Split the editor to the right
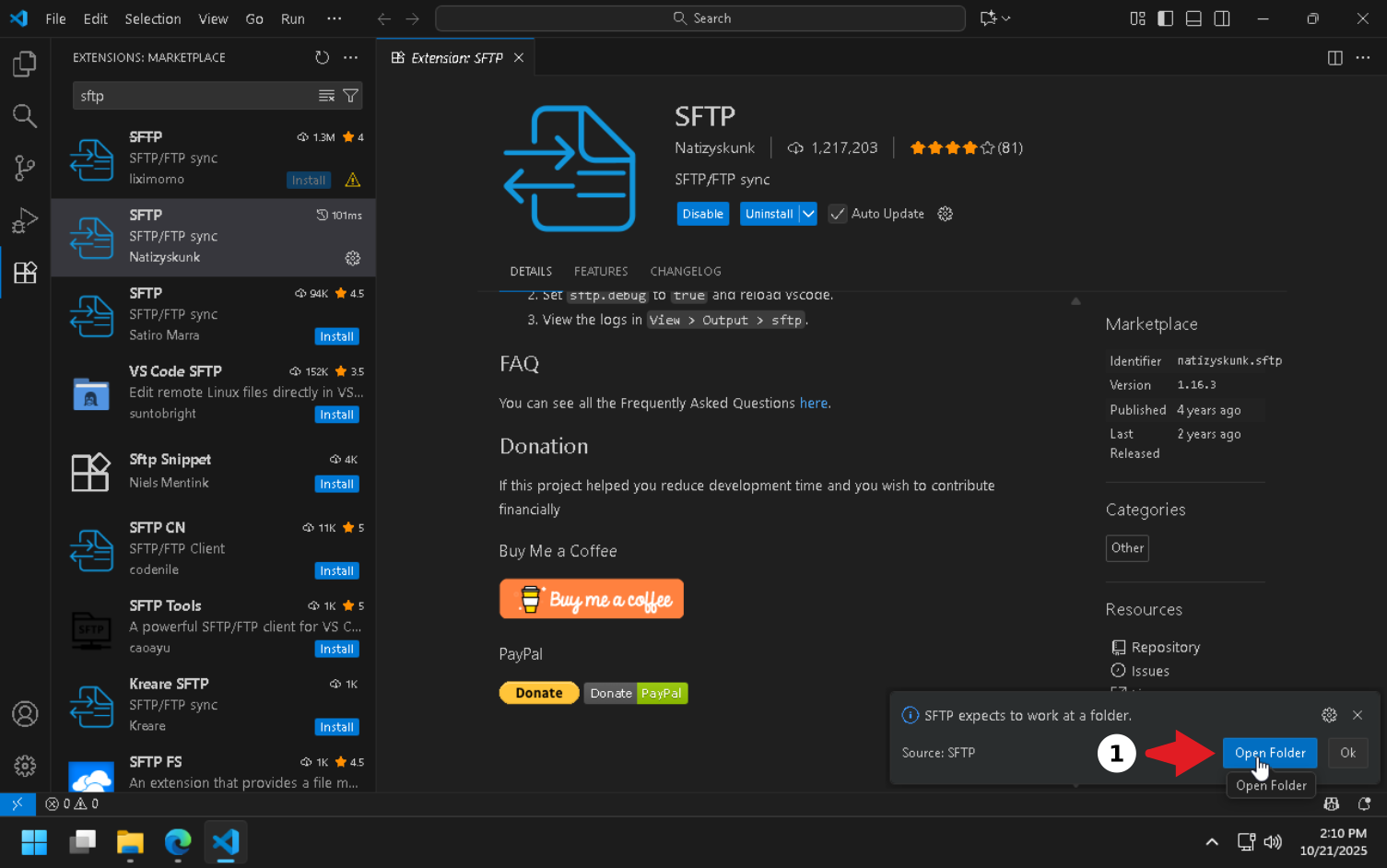Screen dimensions: 1387x868 click(x=1334, y=58)
